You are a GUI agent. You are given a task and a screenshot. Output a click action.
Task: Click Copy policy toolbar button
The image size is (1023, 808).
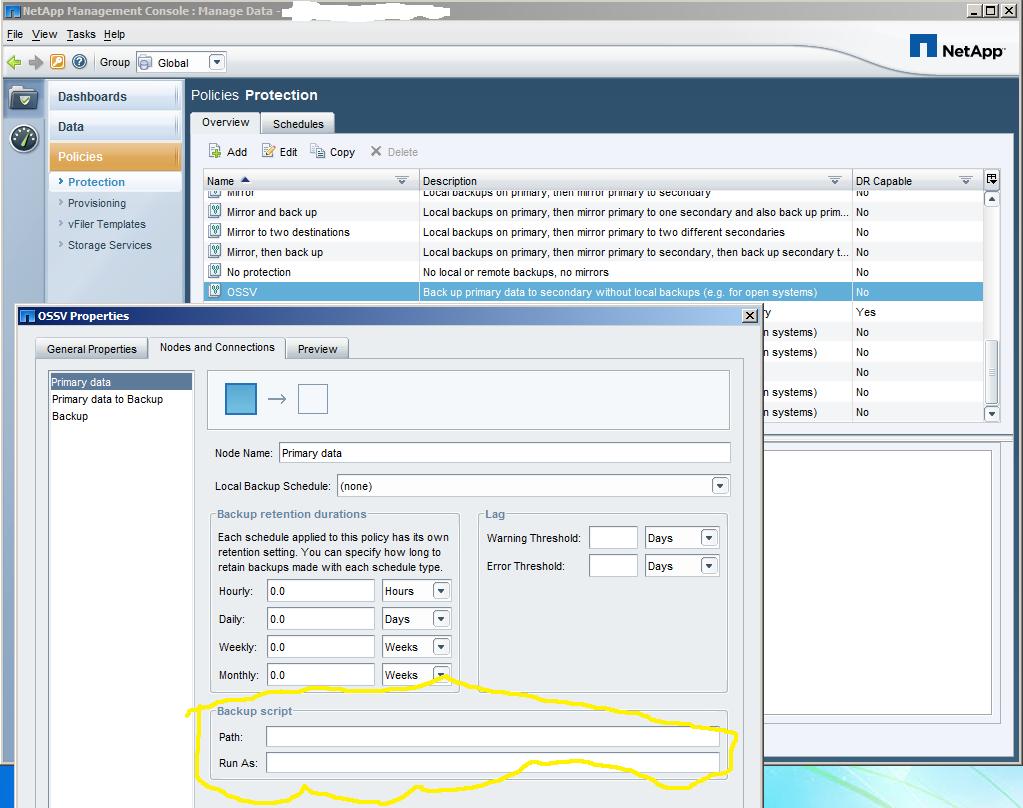333,151
